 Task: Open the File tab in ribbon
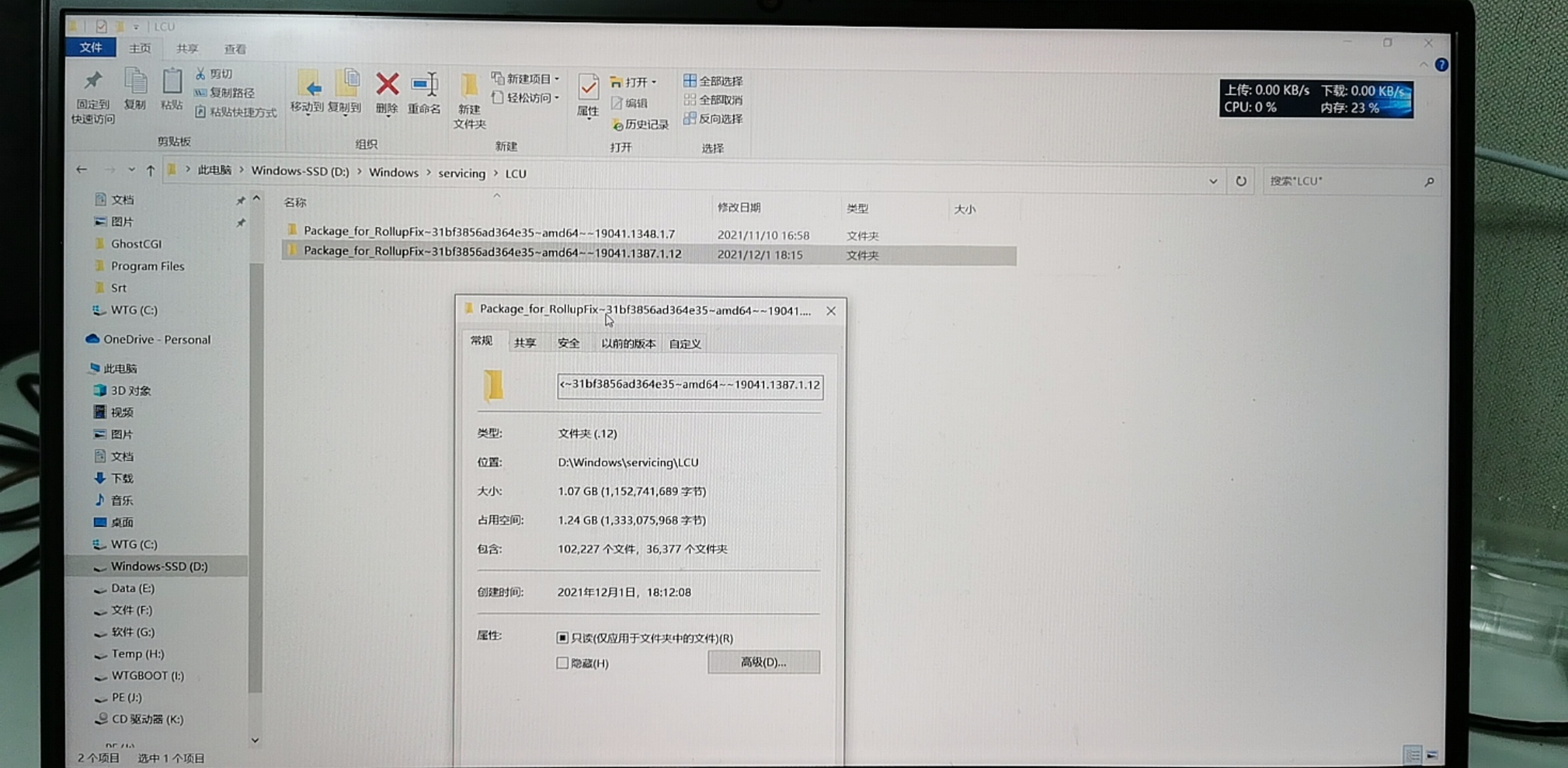tap(90, 47)
